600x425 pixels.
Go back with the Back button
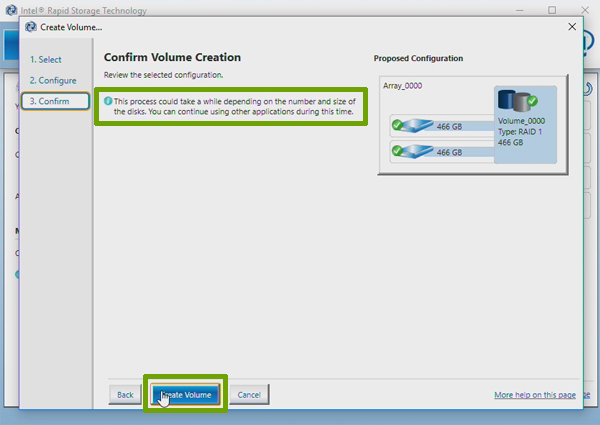click(x=125, y=394)
